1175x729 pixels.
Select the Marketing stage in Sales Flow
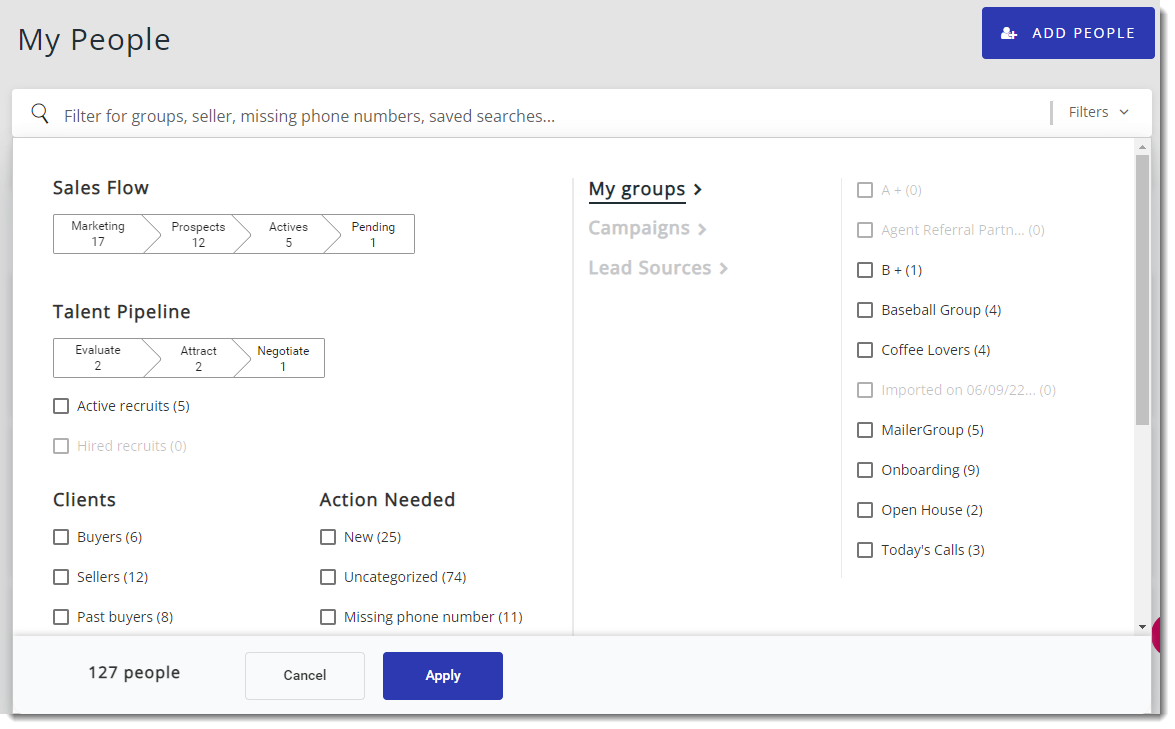[x=98, y=234]
